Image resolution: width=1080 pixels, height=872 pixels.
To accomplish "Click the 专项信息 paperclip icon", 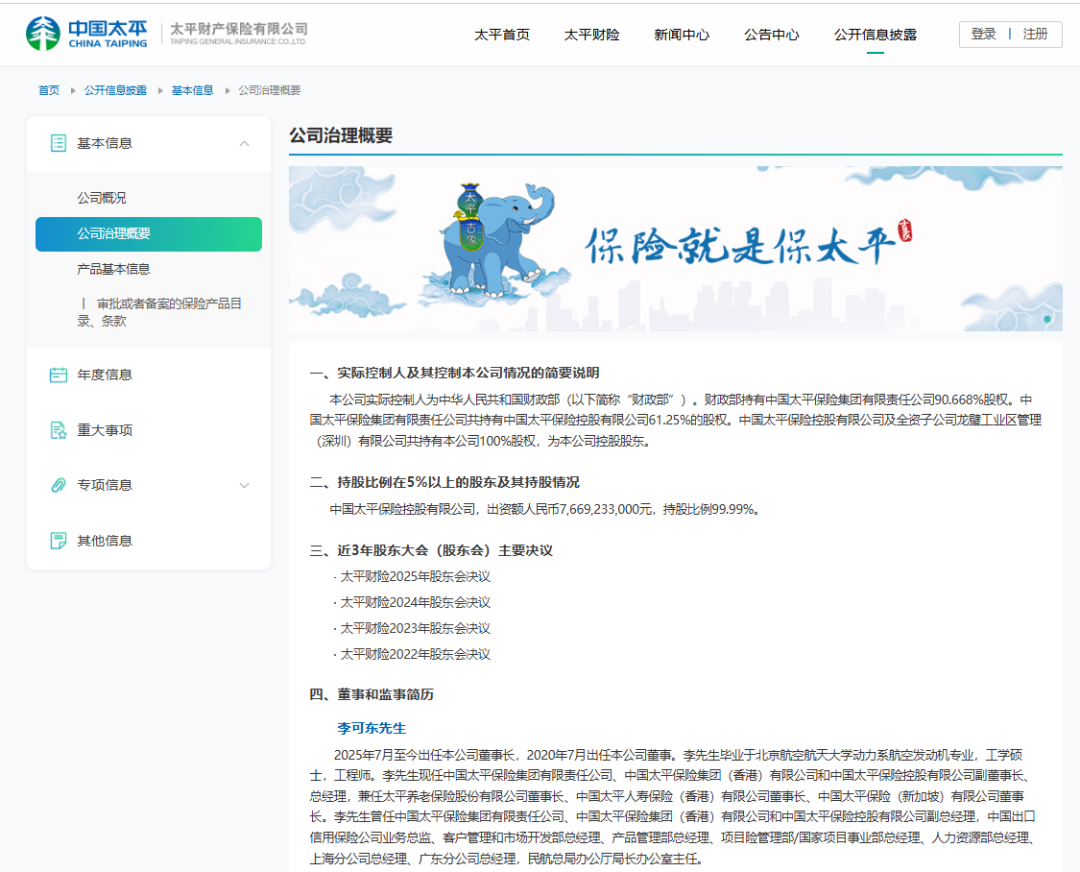I will click(x=59, y=485).
